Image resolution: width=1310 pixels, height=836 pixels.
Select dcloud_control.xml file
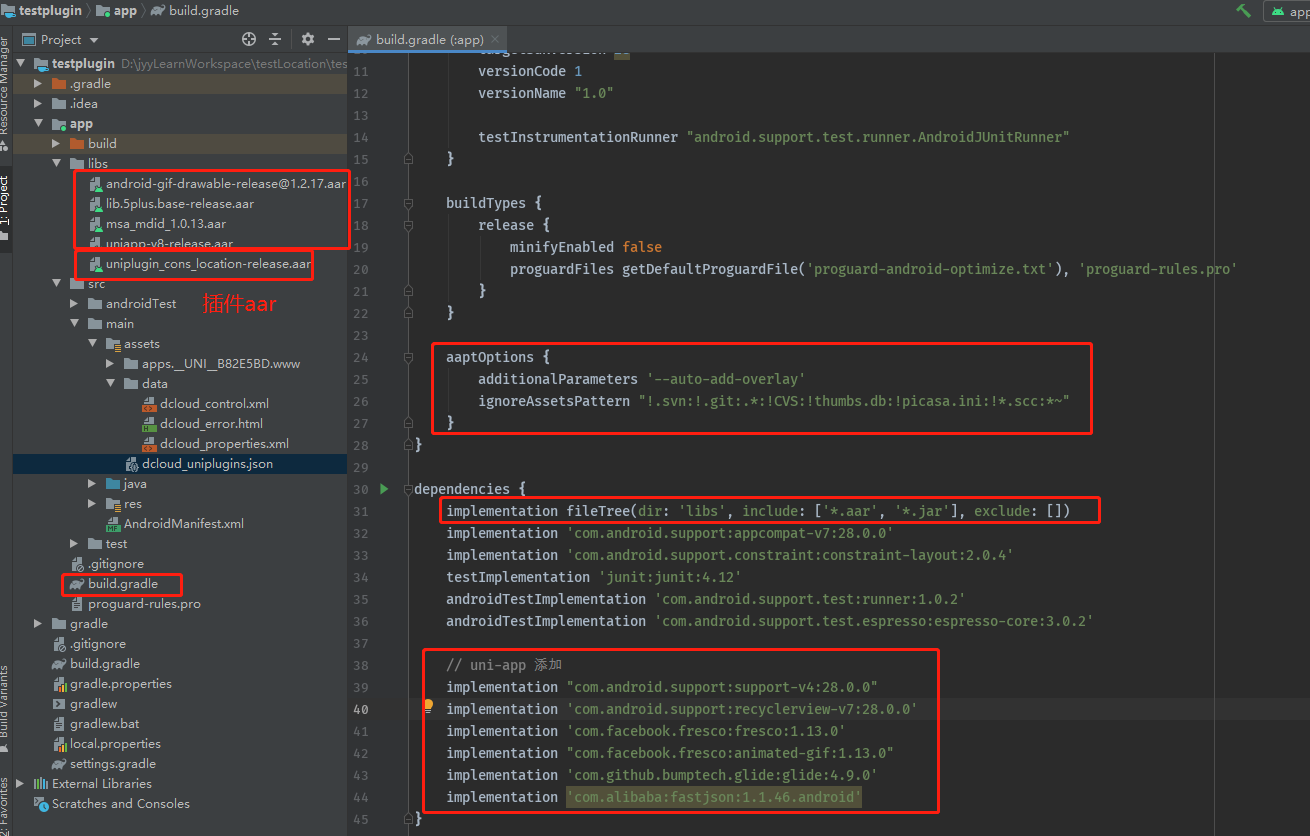pyautogui.click(x=214, y=404)
